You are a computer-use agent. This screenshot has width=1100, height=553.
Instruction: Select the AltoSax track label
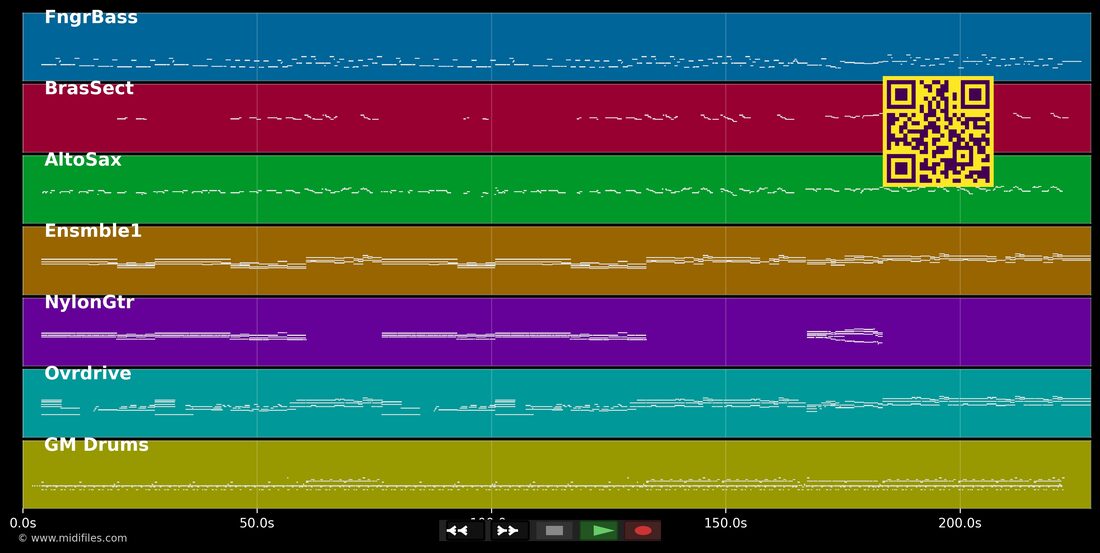tap(83, 160)
